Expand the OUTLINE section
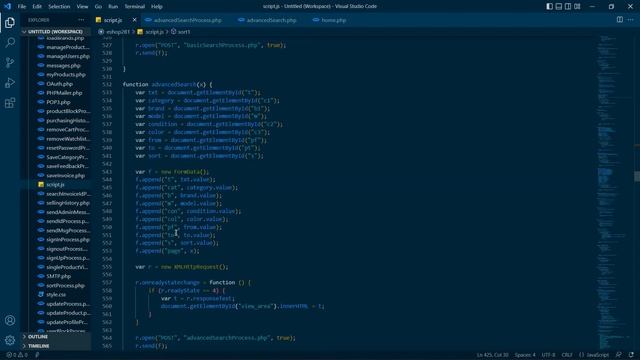This screenshot has height=360, width=640. click(x=38, y=337)
